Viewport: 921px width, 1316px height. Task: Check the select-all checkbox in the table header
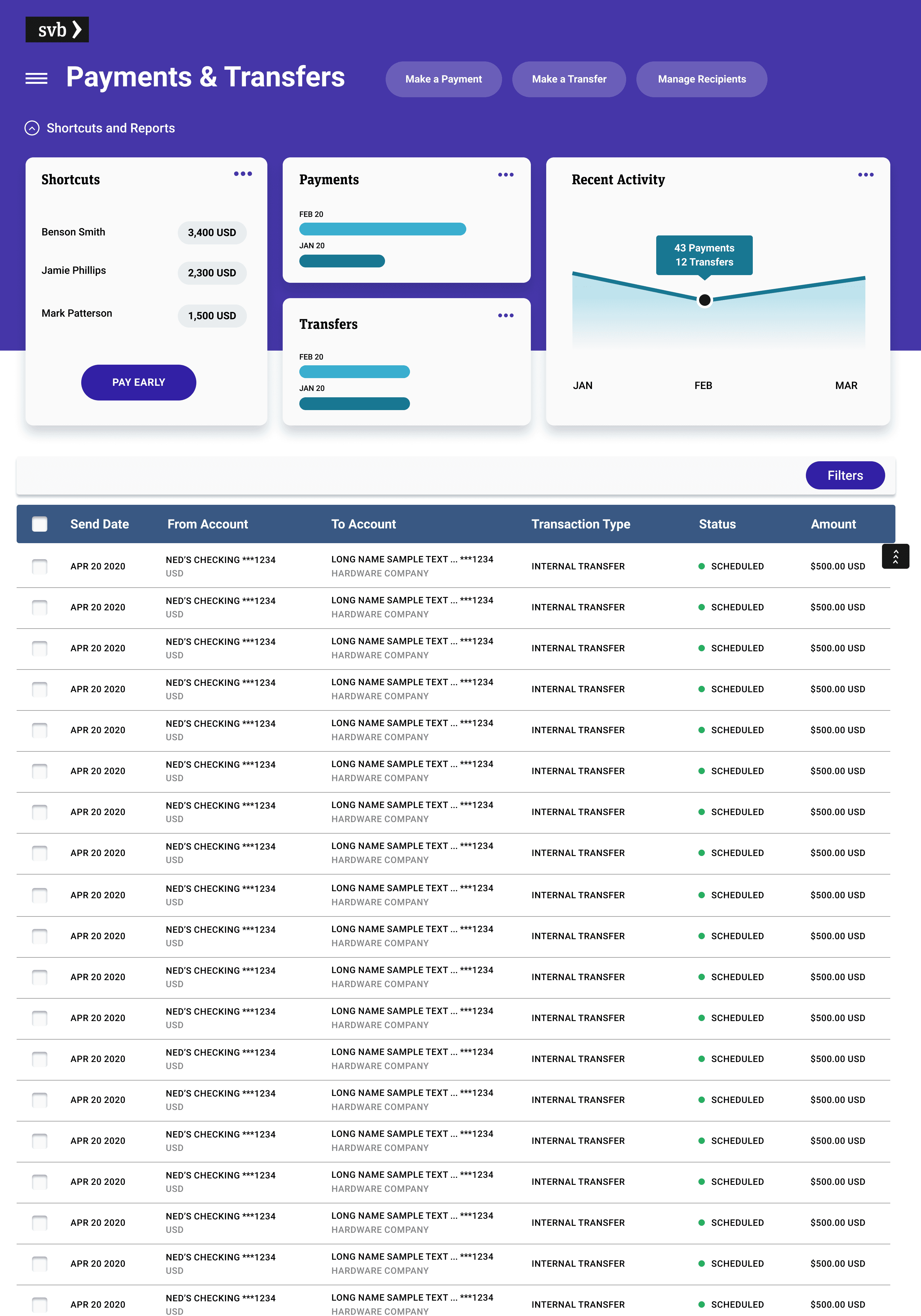[39, 524]
